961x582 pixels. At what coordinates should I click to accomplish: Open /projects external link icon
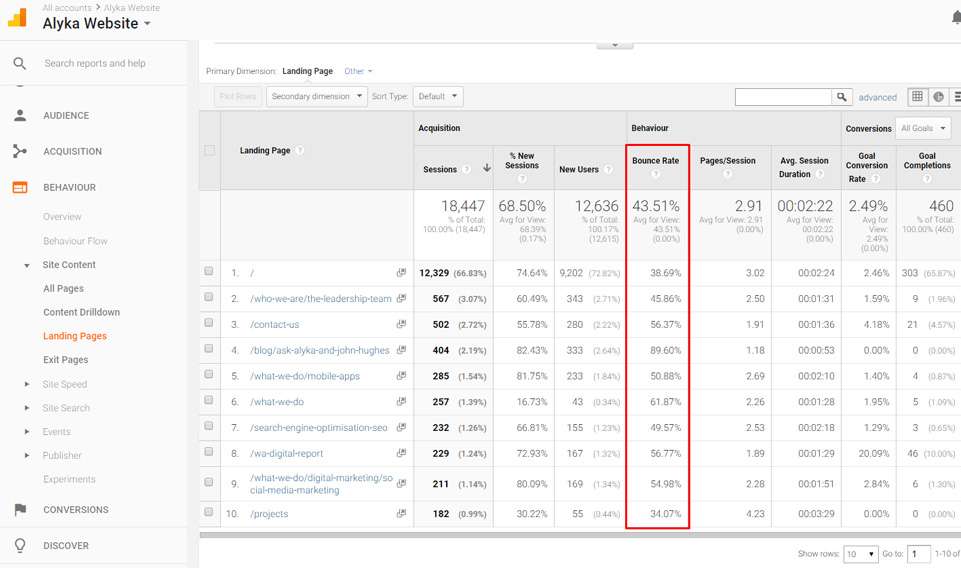tap(401, 513)
